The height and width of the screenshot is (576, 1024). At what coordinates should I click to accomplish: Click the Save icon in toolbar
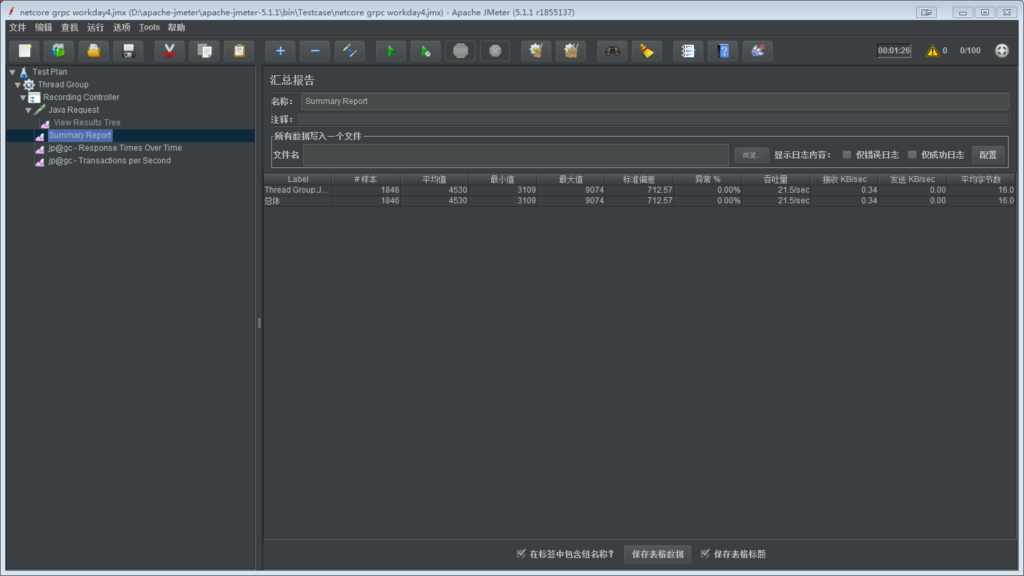click(x=128, y=51)
